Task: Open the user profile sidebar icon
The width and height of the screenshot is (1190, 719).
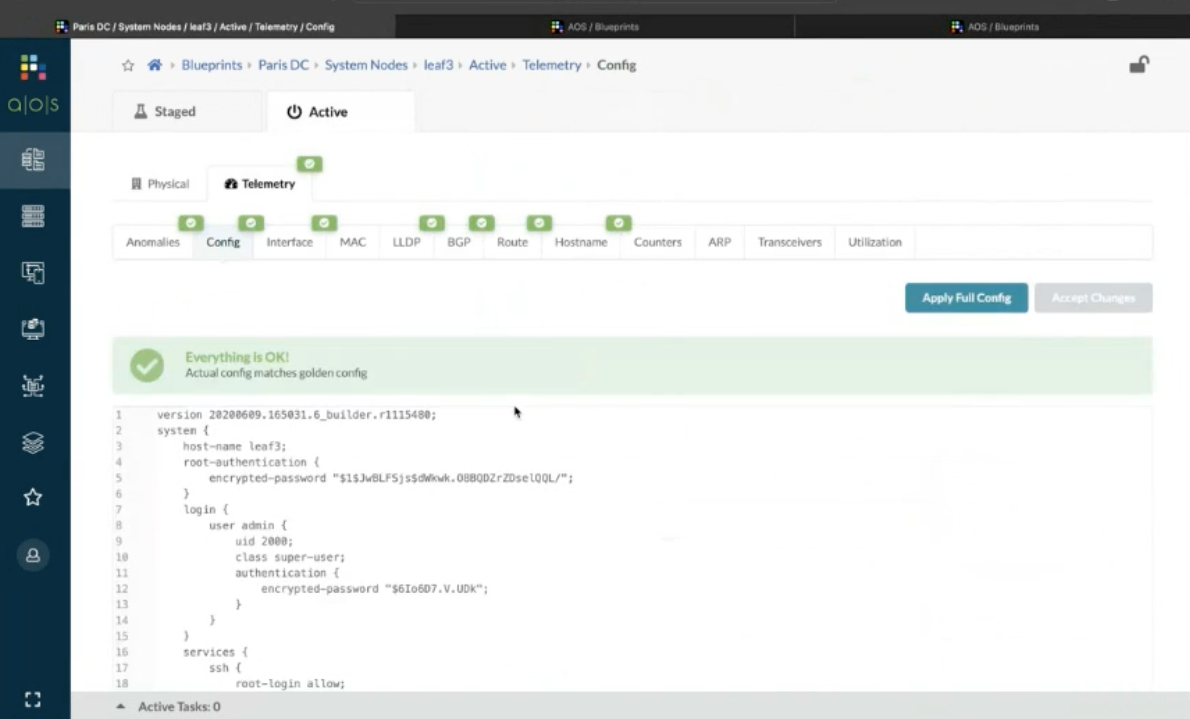Action: (33, 555)
